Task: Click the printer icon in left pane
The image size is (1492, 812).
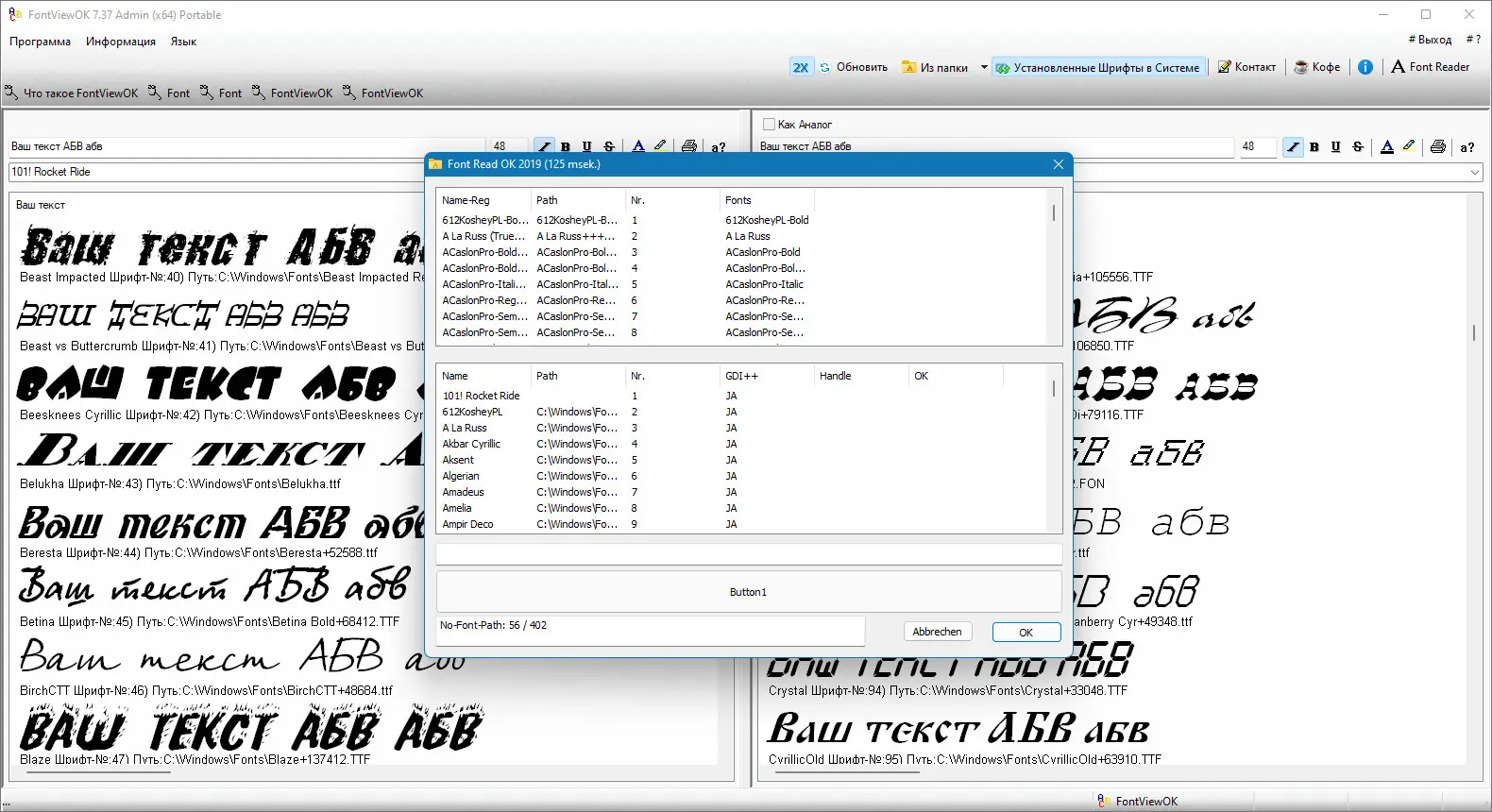Action: coord(689,147)
